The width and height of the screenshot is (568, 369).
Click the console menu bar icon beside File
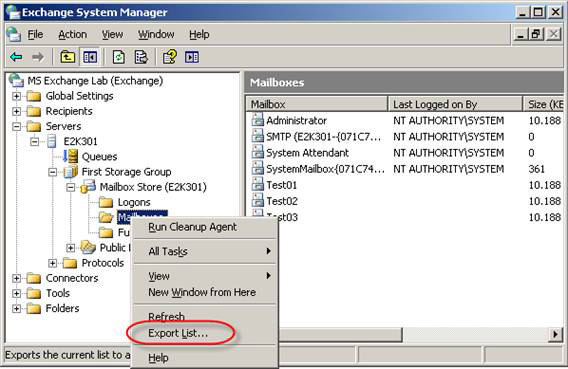13,34
